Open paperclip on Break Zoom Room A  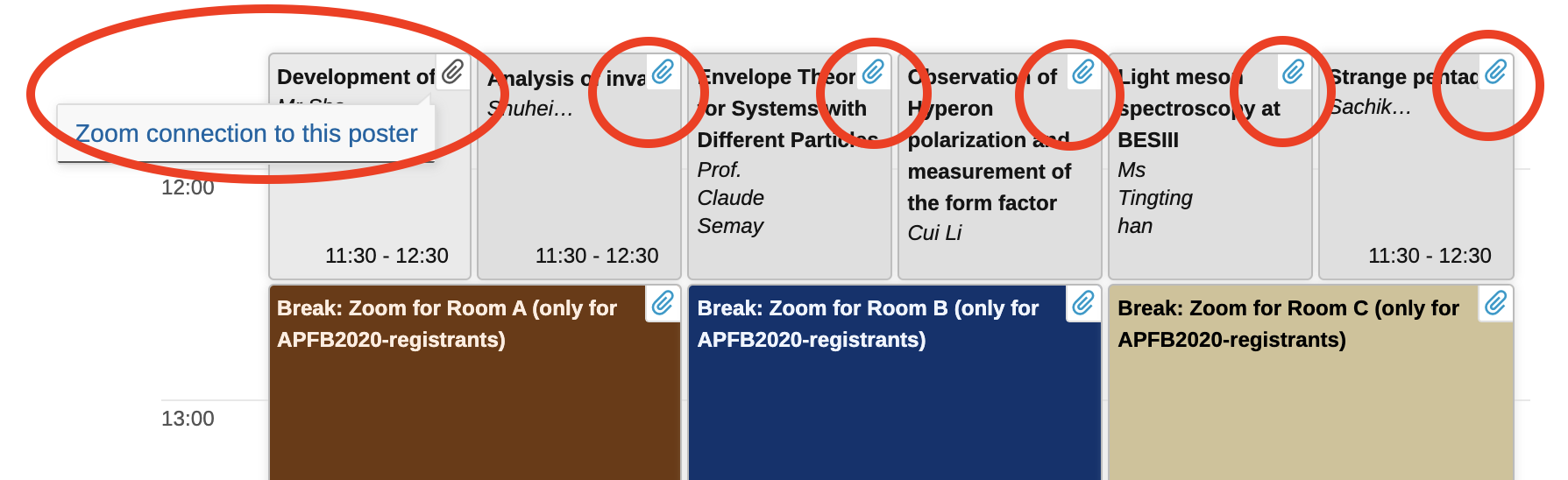tap(663, 303)
